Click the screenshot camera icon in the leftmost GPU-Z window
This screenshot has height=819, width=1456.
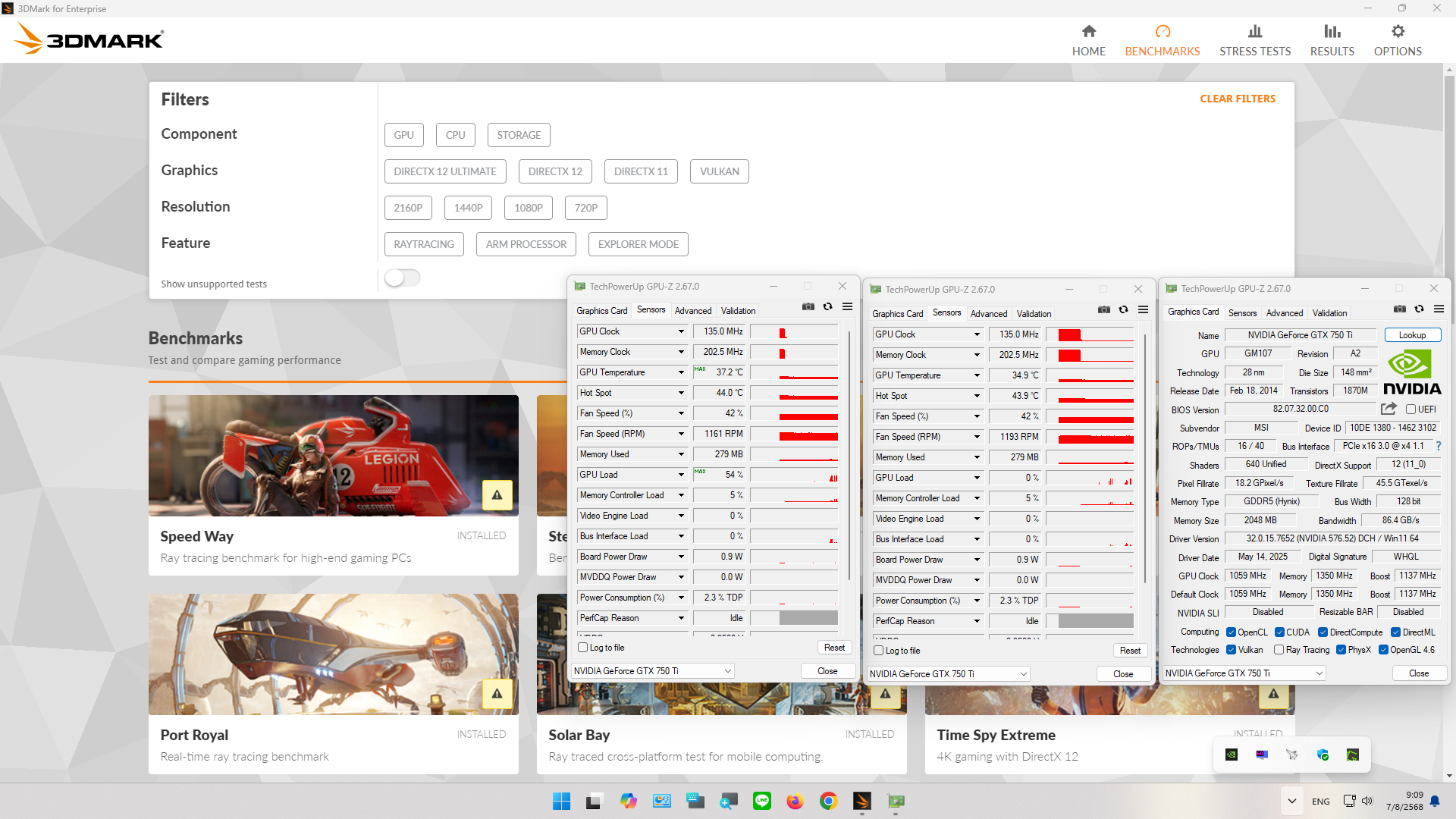tap(808, 306)
